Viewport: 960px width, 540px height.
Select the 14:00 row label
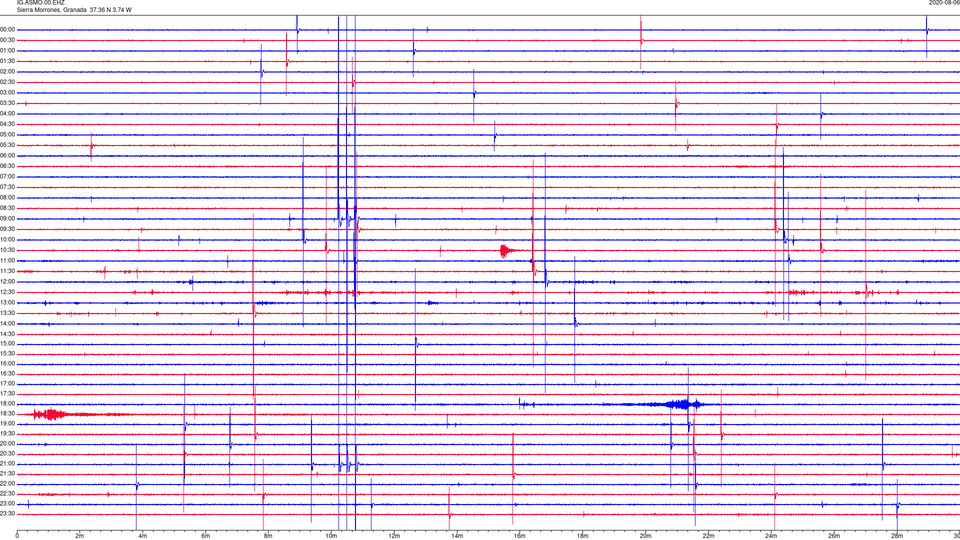pyautogui.click(x=8, y=323)
